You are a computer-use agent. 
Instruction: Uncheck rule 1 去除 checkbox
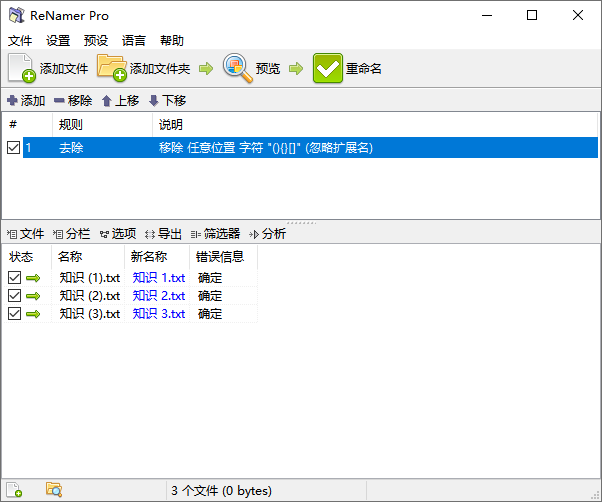[x=14, y=147]
